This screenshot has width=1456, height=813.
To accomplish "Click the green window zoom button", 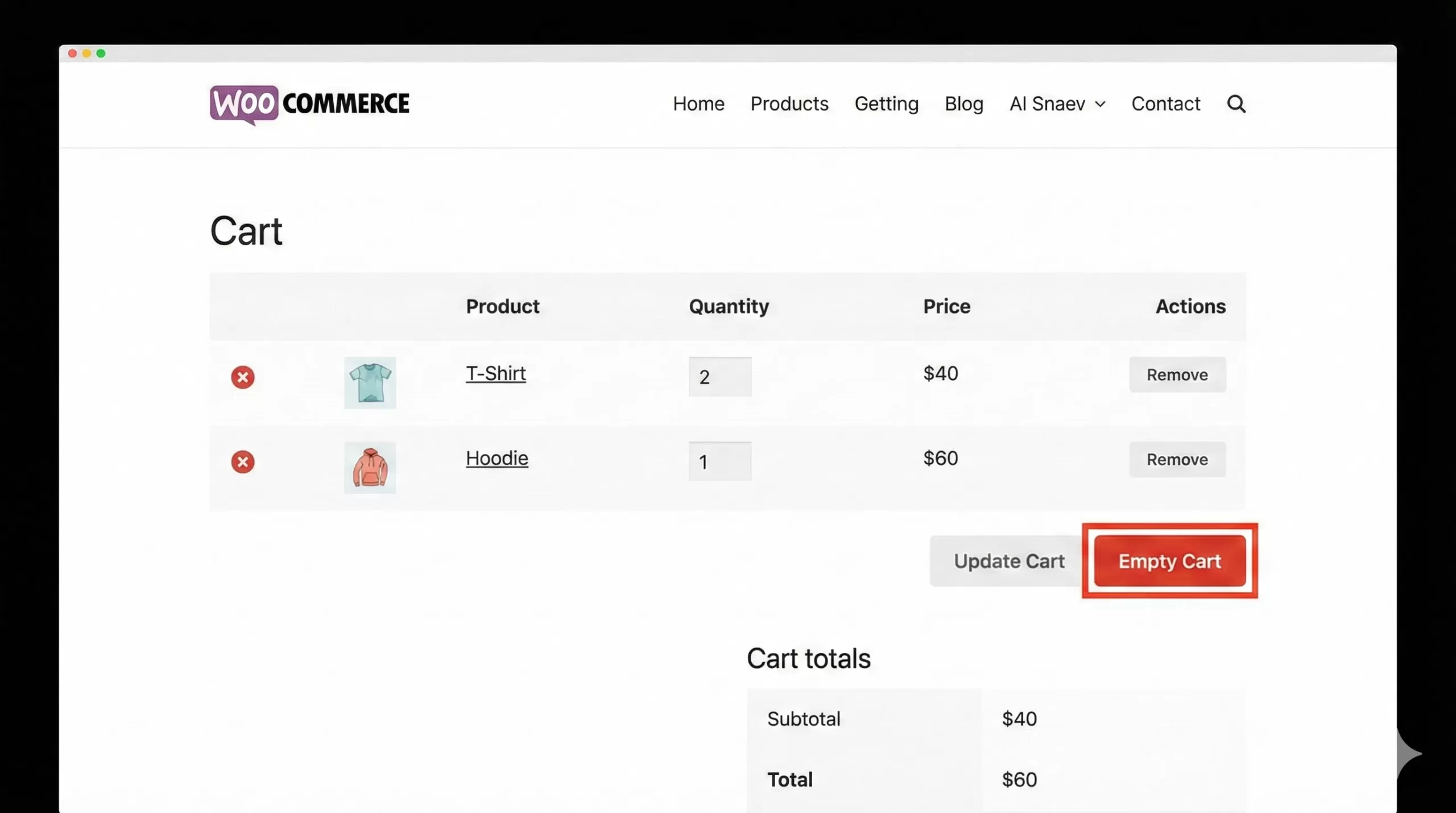I will [101, 53].
